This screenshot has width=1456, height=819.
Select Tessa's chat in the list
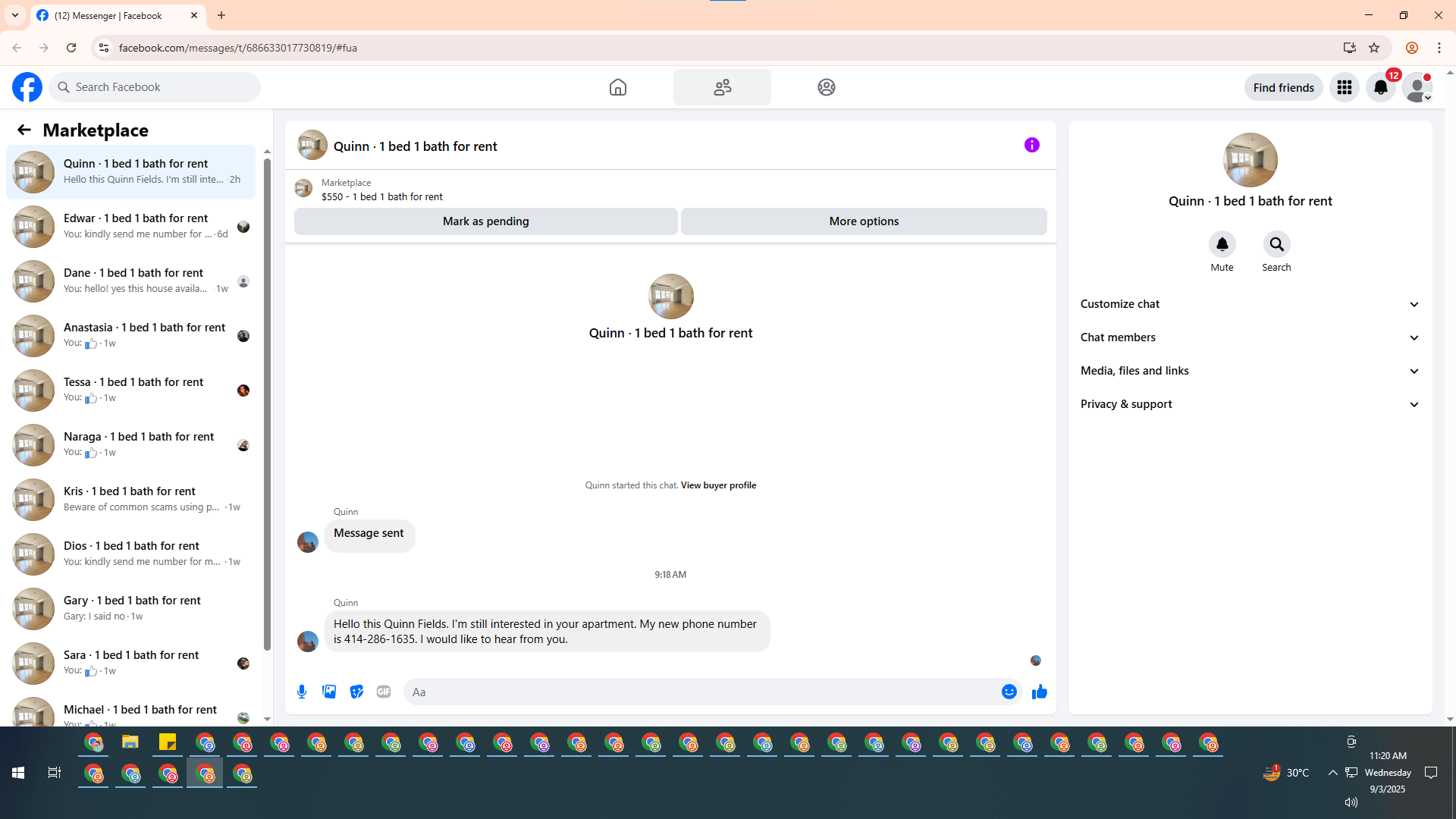pyautogui.click(x=130, y=390)
